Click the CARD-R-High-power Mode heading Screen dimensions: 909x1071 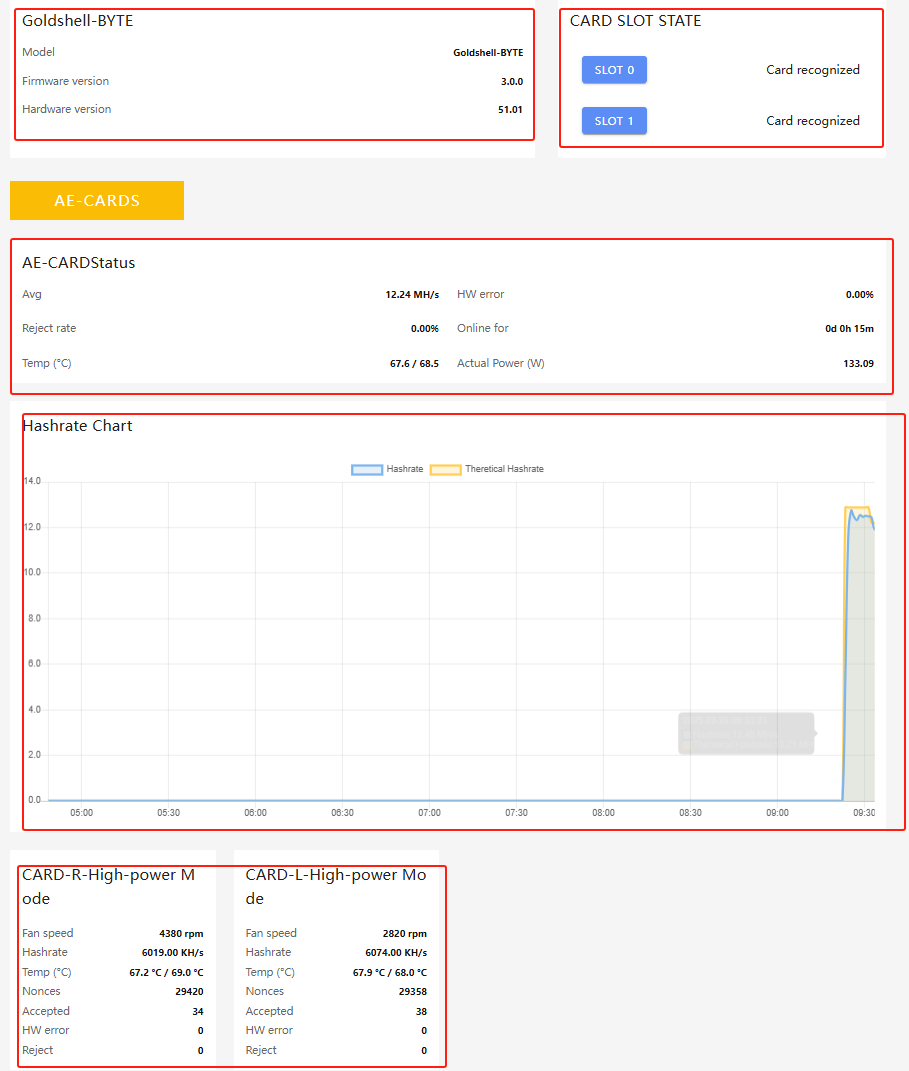[x=109, y=887]
